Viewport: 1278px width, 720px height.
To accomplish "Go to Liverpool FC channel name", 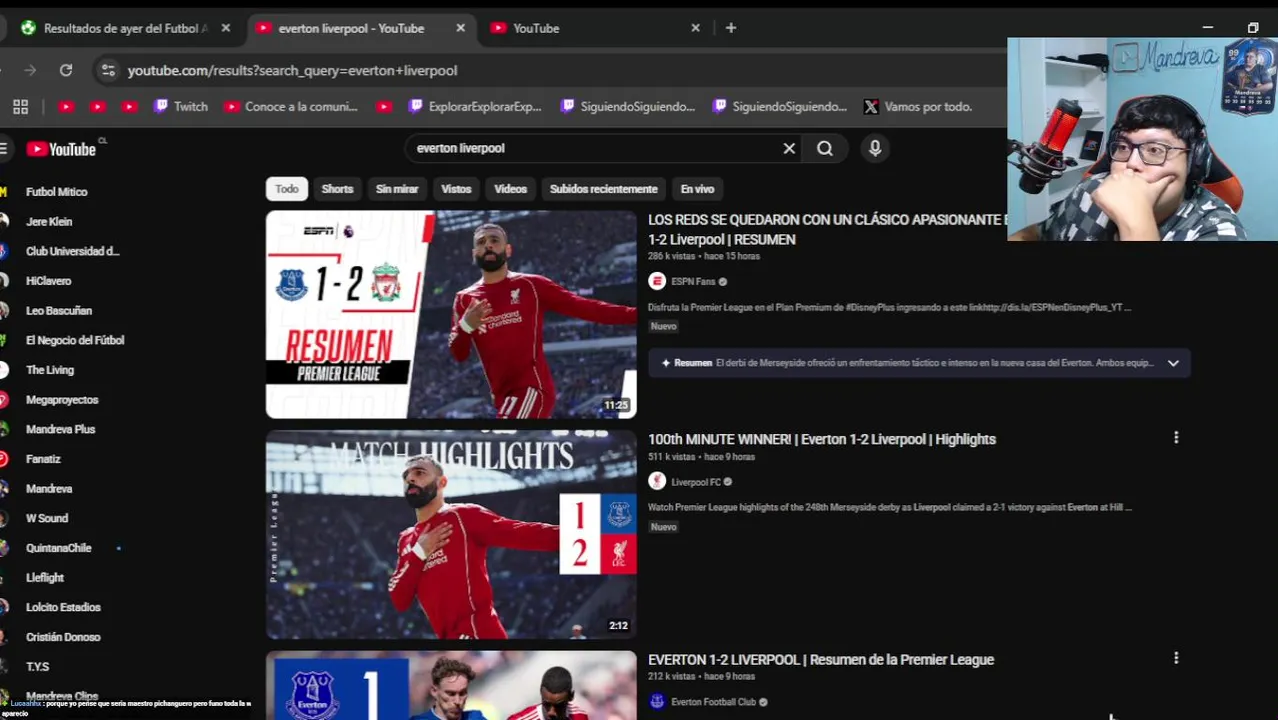I will (x=696, y=482).
